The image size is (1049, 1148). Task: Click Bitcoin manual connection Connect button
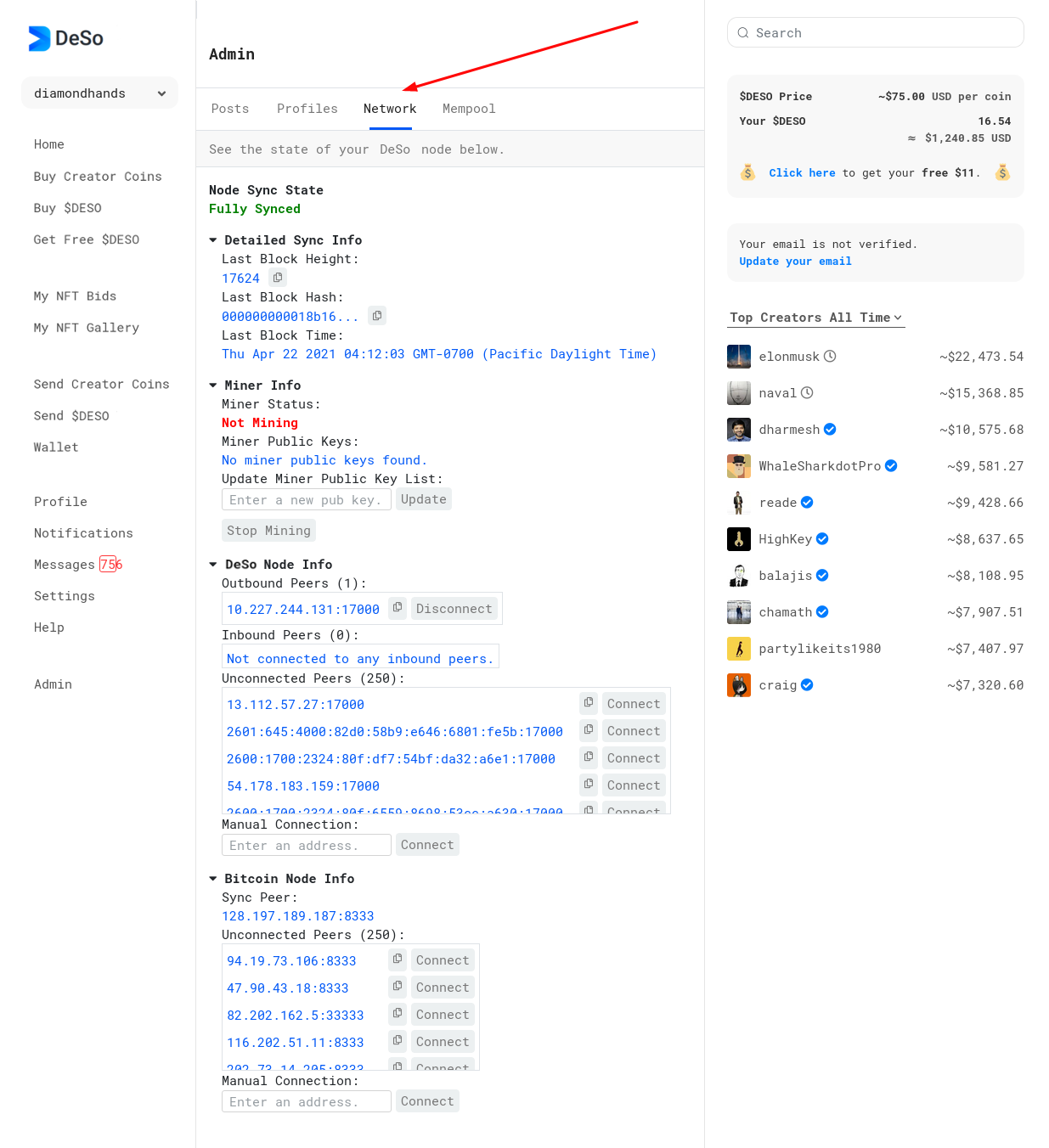pos(427,1101)
